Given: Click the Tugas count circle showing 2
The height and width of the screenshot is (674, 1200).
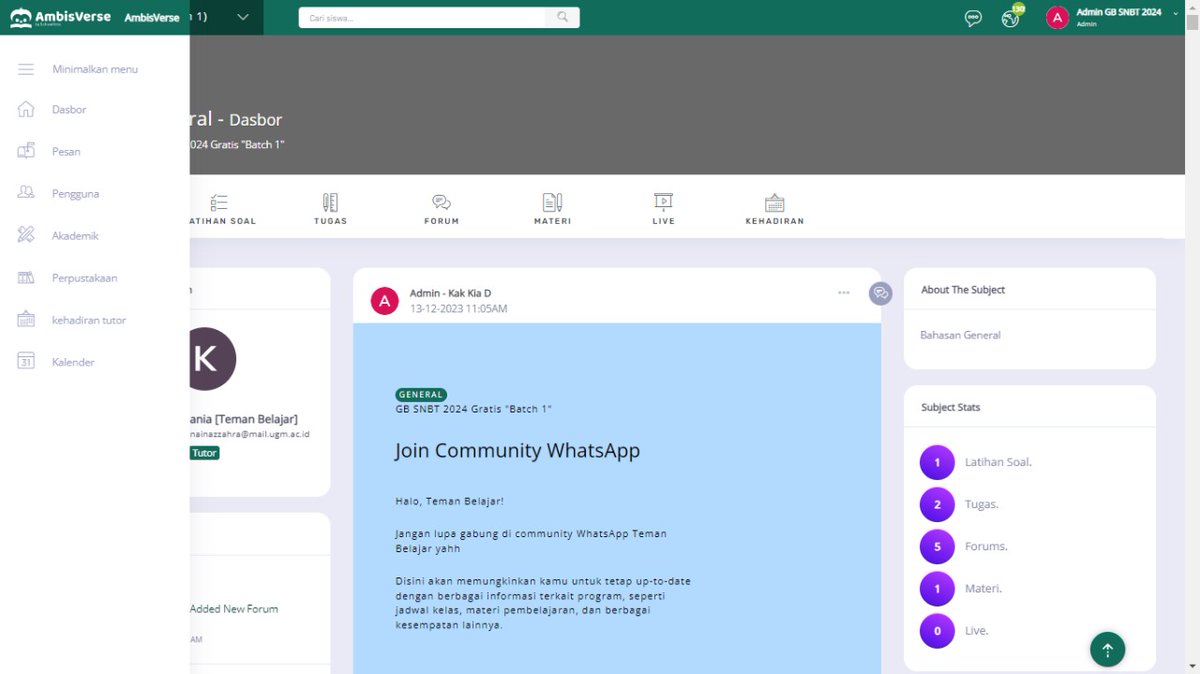Looking at the screenshot, I should [x=937, y=504].
